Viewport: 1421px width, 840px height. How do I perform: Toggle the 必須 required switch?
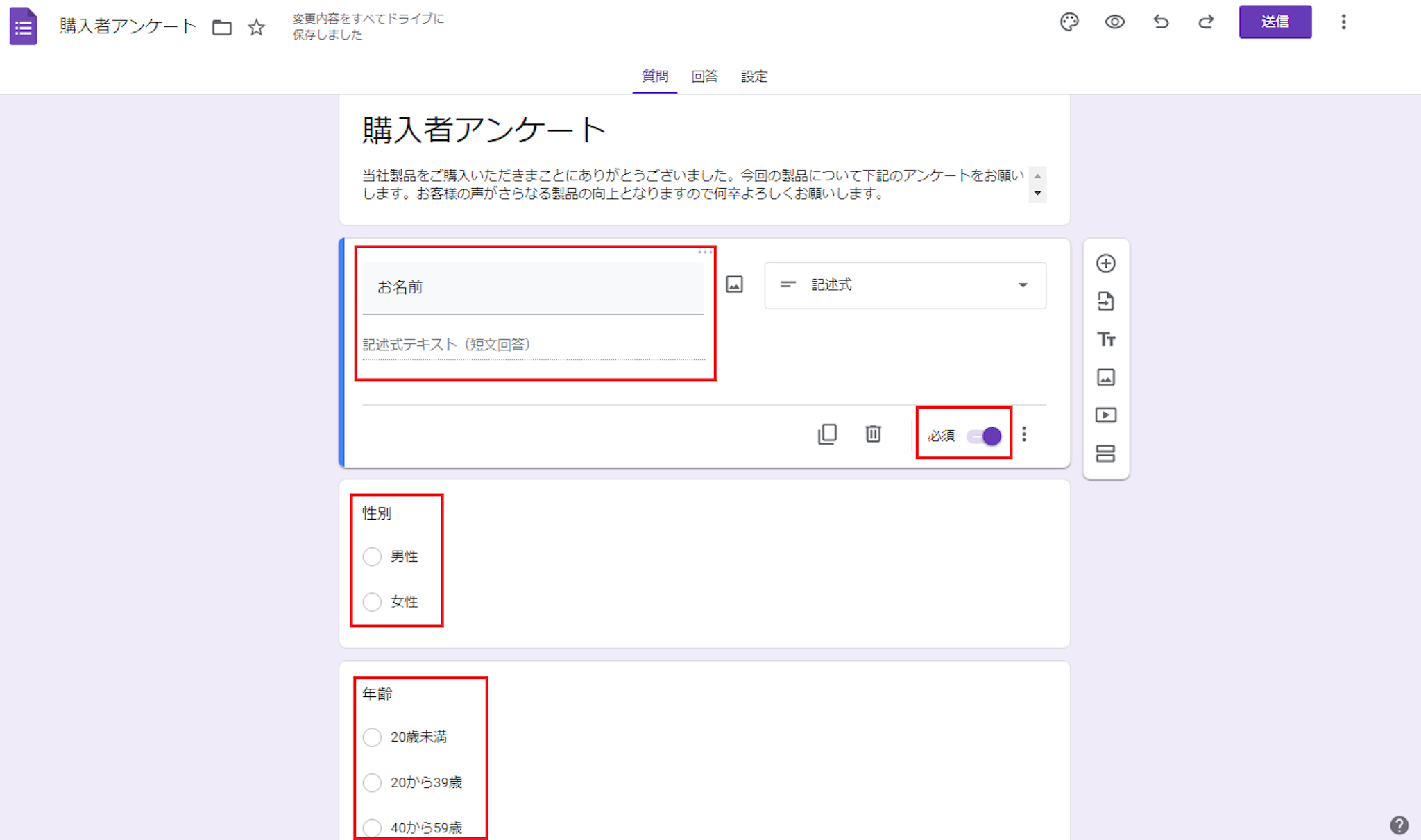(x=985, y=436)
